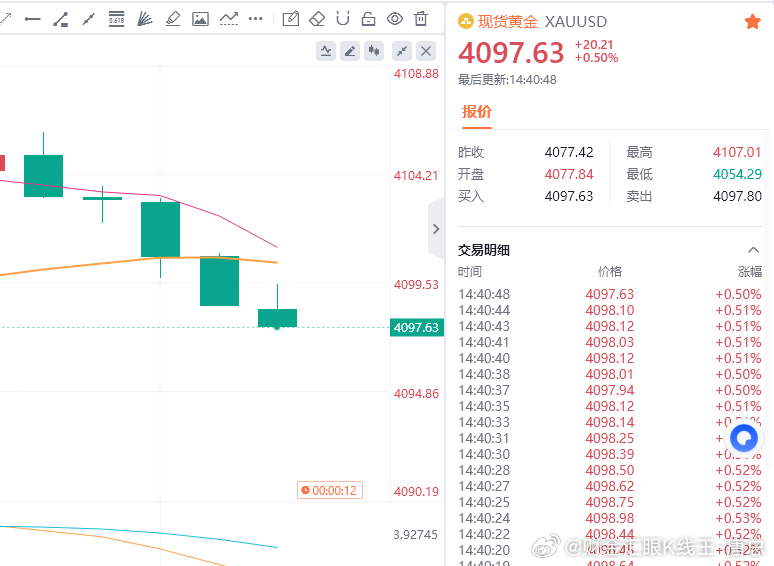
Task: Change the candlestick chart type
Action: (374, 51)
